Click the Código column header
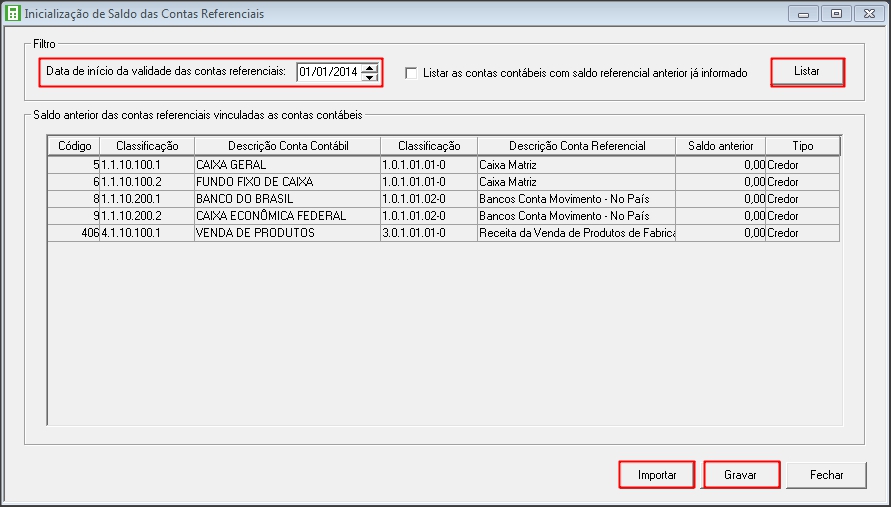The height and width of the screenshot is (507, 891). click(x=74, y=146)
